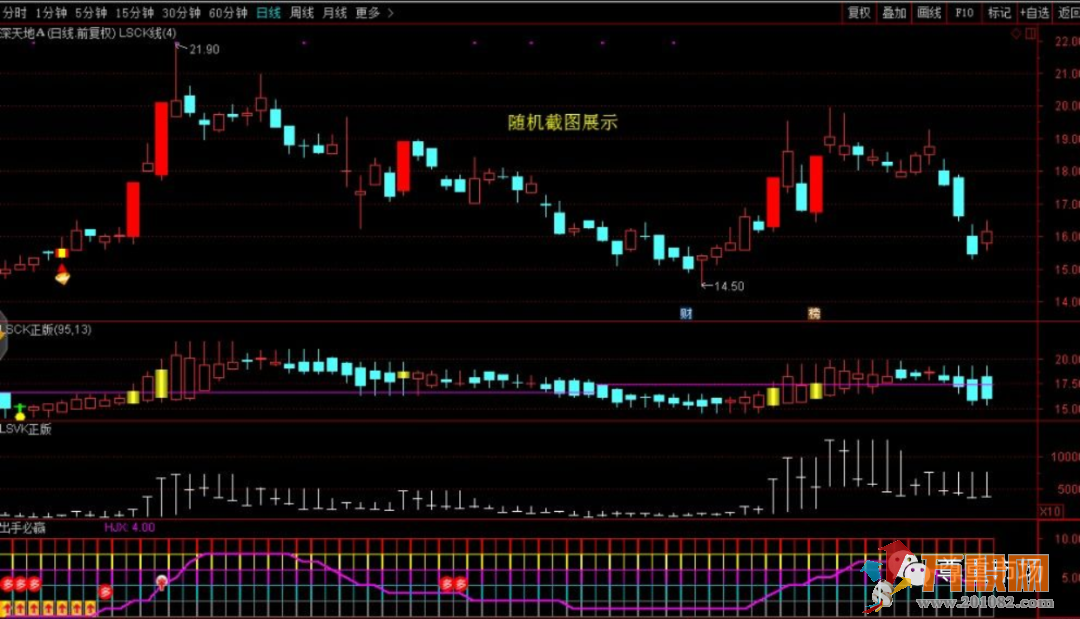Click the 叠加 overlay button
Viewport: 1080px width, 619px height.
[894, 12]
